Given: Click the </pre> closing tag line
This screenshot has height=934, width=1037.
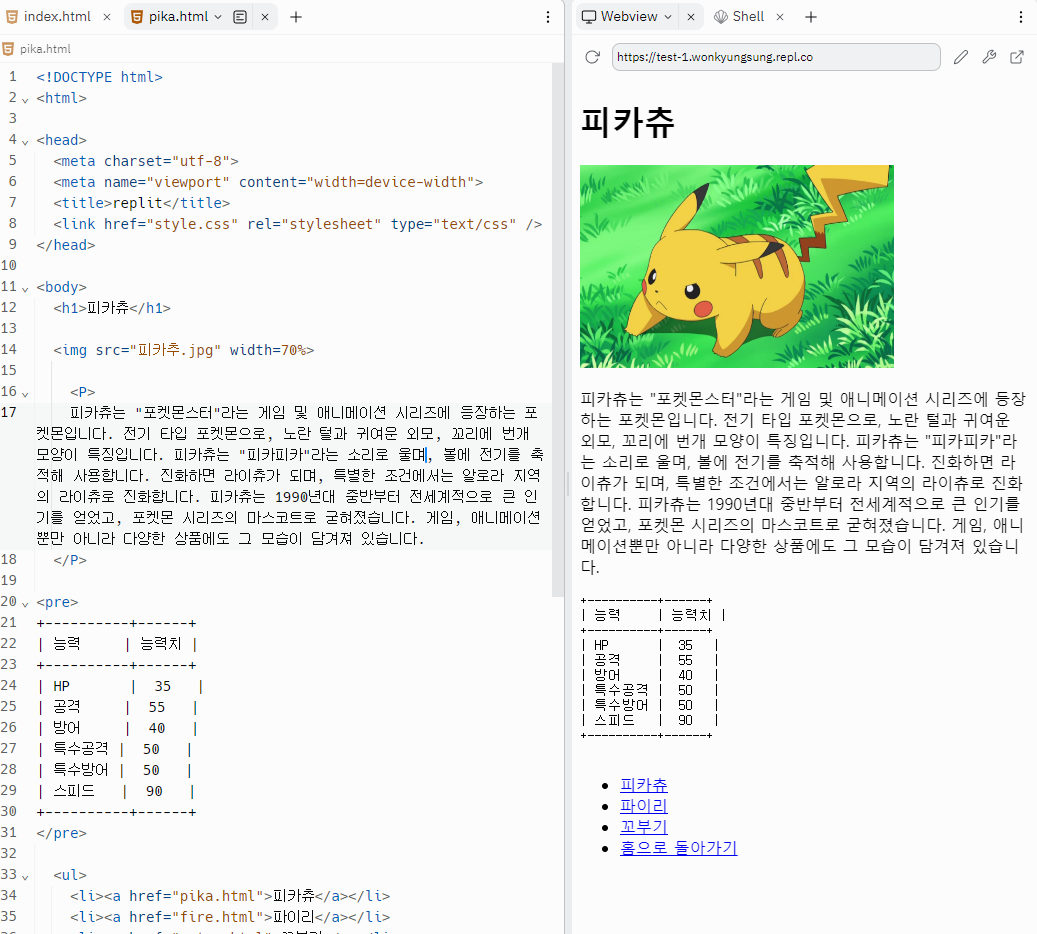Looking at the screenshot, I should click(x=62, y=833).
